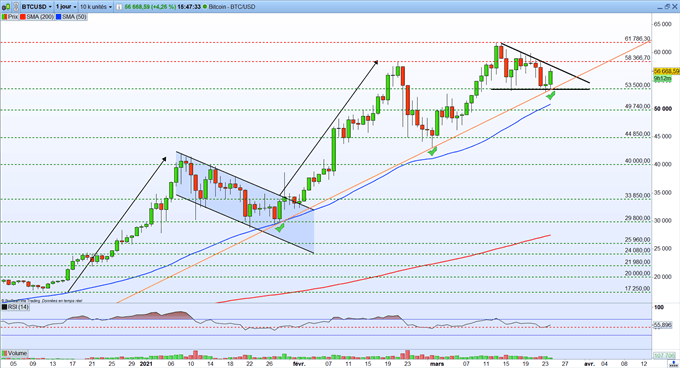Restore down the chart window
Viewport: 680px width, 368px height.
tap(667, 7)
